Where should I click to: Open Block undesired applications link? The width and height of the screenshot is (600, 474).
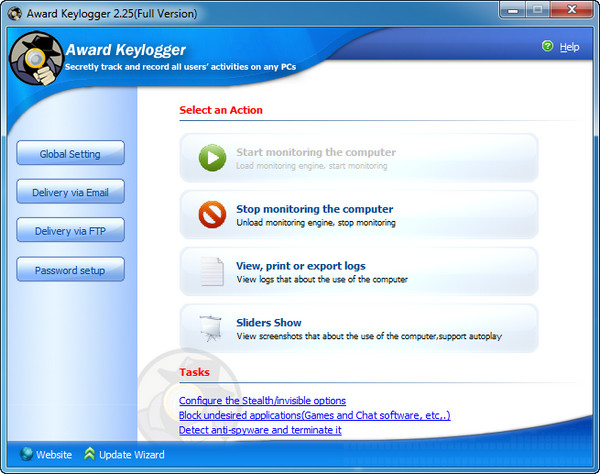[314, 415]
